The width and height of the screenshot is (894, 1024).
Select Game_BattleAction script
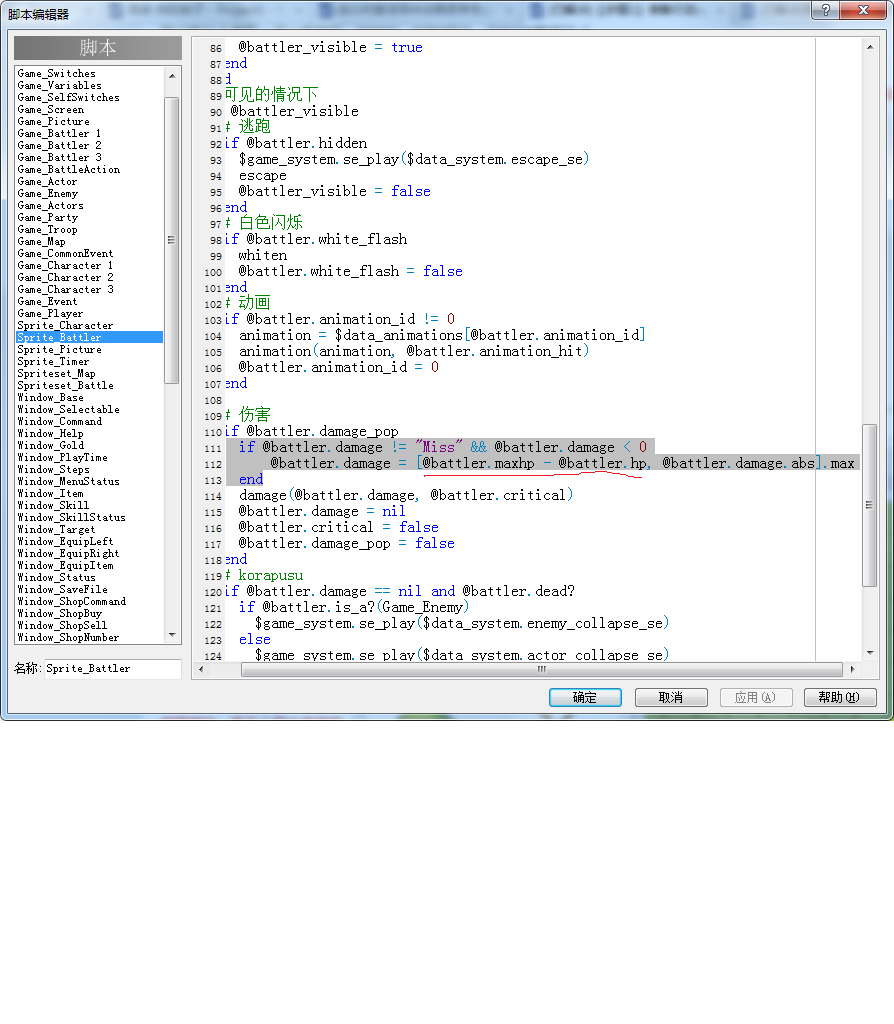pyautogui.click(x=69, y=170)
